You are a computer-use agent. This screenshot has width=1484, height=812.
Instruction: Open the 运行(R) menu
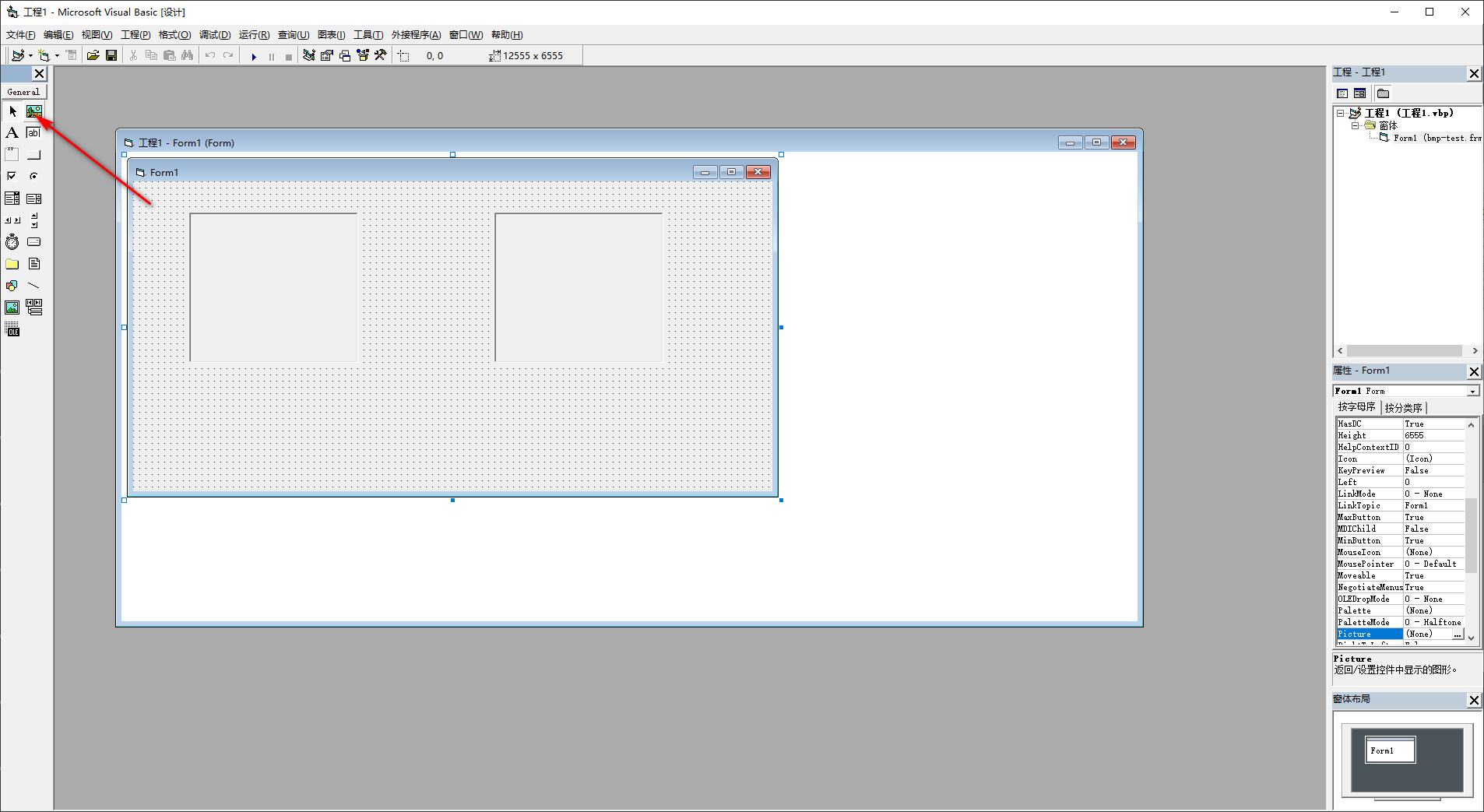click(254, 35)
